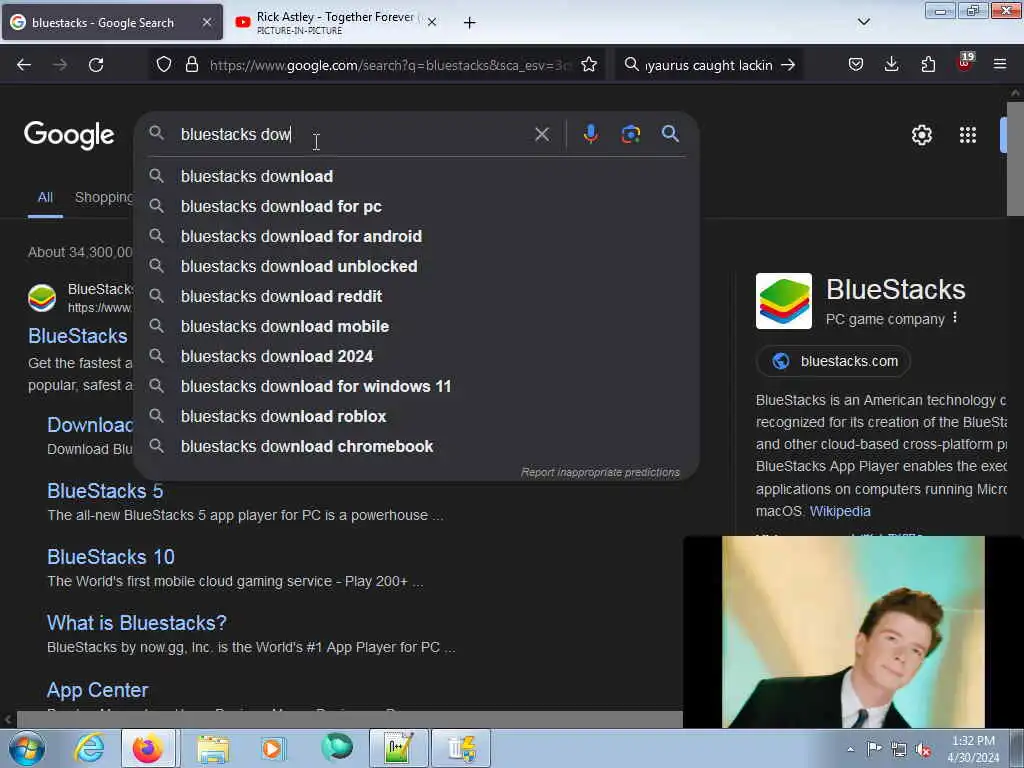Viewport: 1024px width, 768px height.
Task: Close the Rick Astley YouTube tab
Action: [x=432, y=22]
